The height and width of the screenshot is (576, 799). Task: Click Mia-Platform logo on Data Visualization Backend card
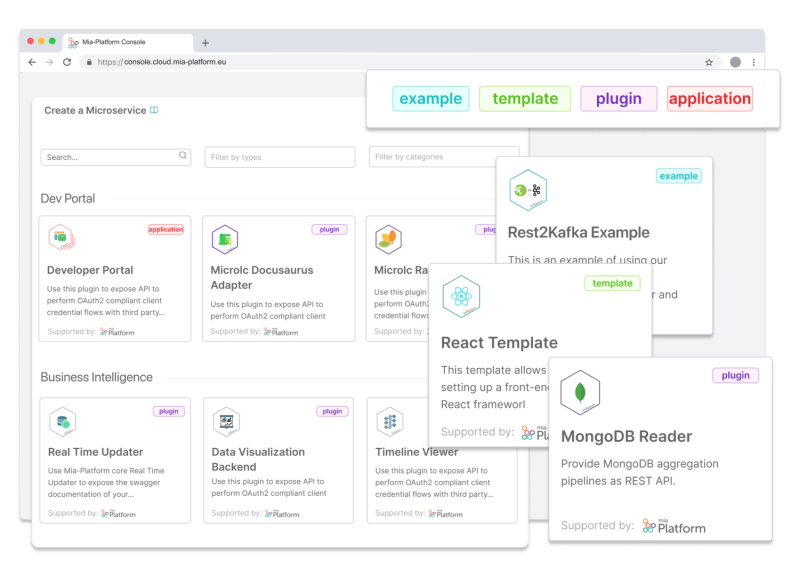[x=282, y=514]
